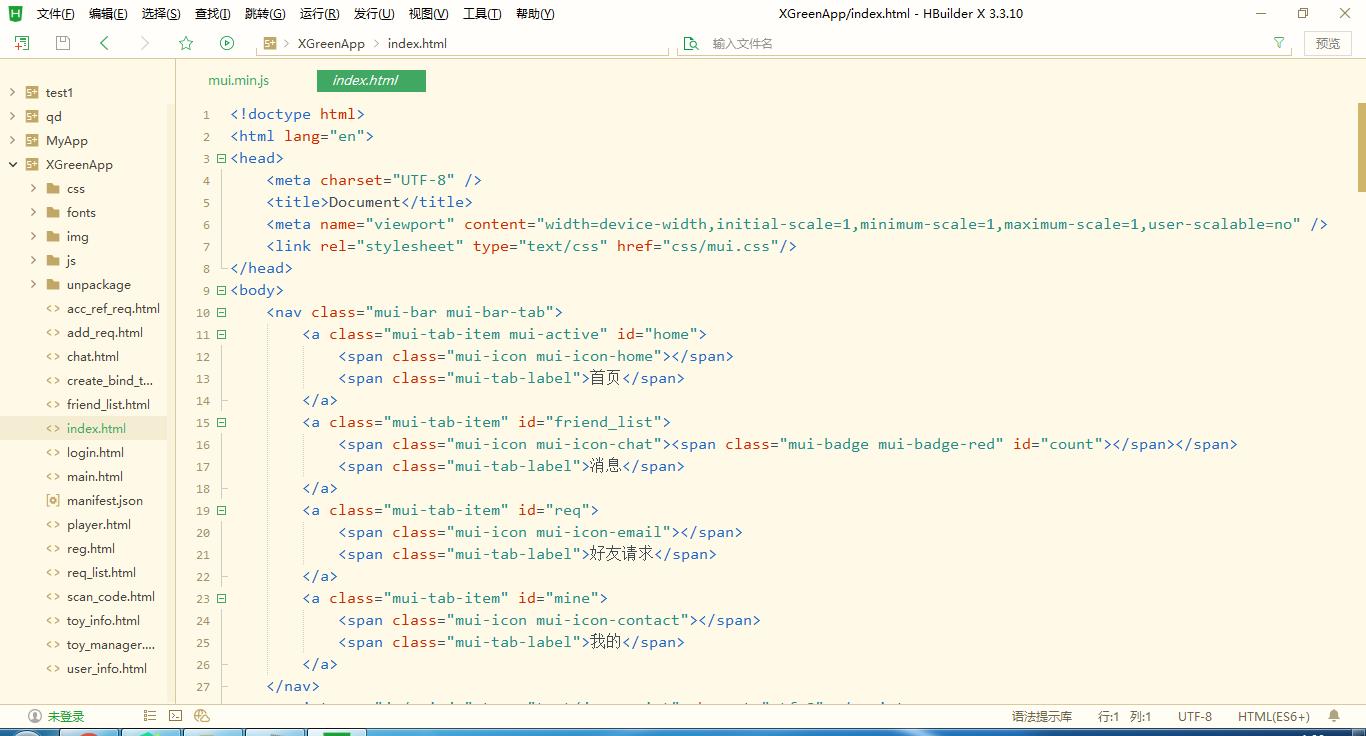Viewport: 1366px width, 736px height.
Task: Collapse the XGreenApp project
Action: coord(12,164)
